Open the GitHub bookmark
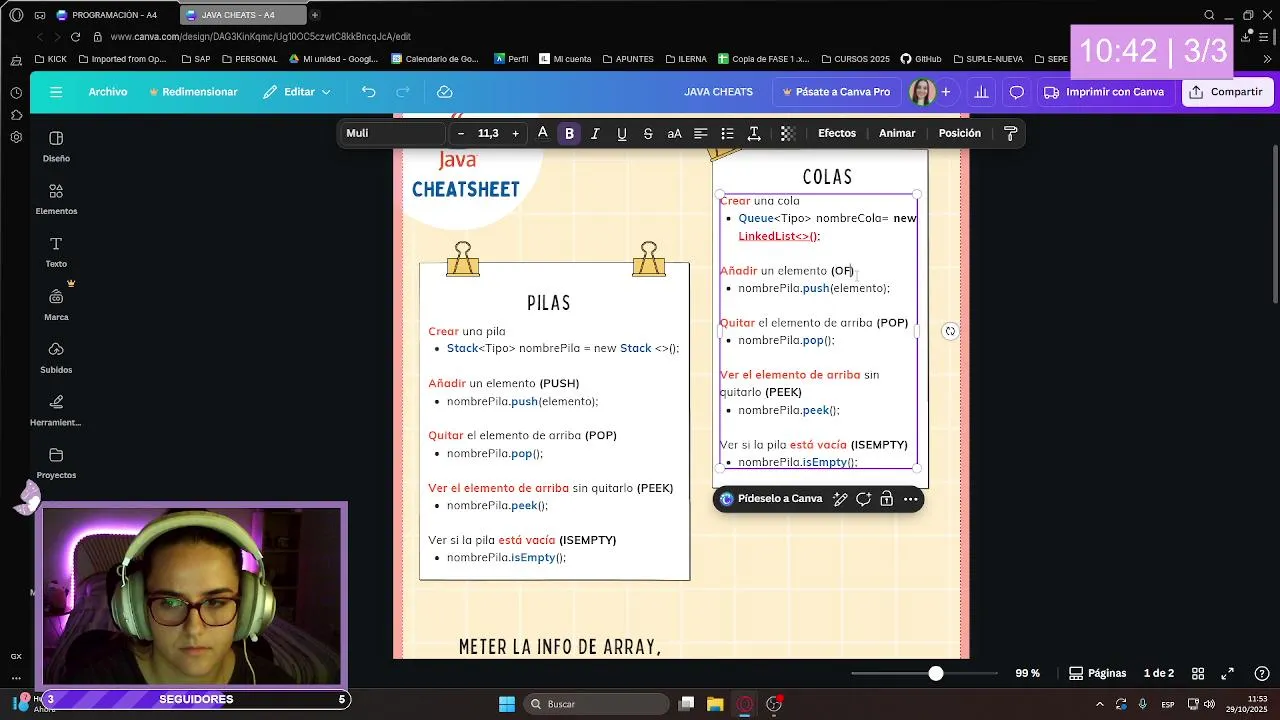The height and width of the screenshot is (720, 1280). [x=921, y=59]
